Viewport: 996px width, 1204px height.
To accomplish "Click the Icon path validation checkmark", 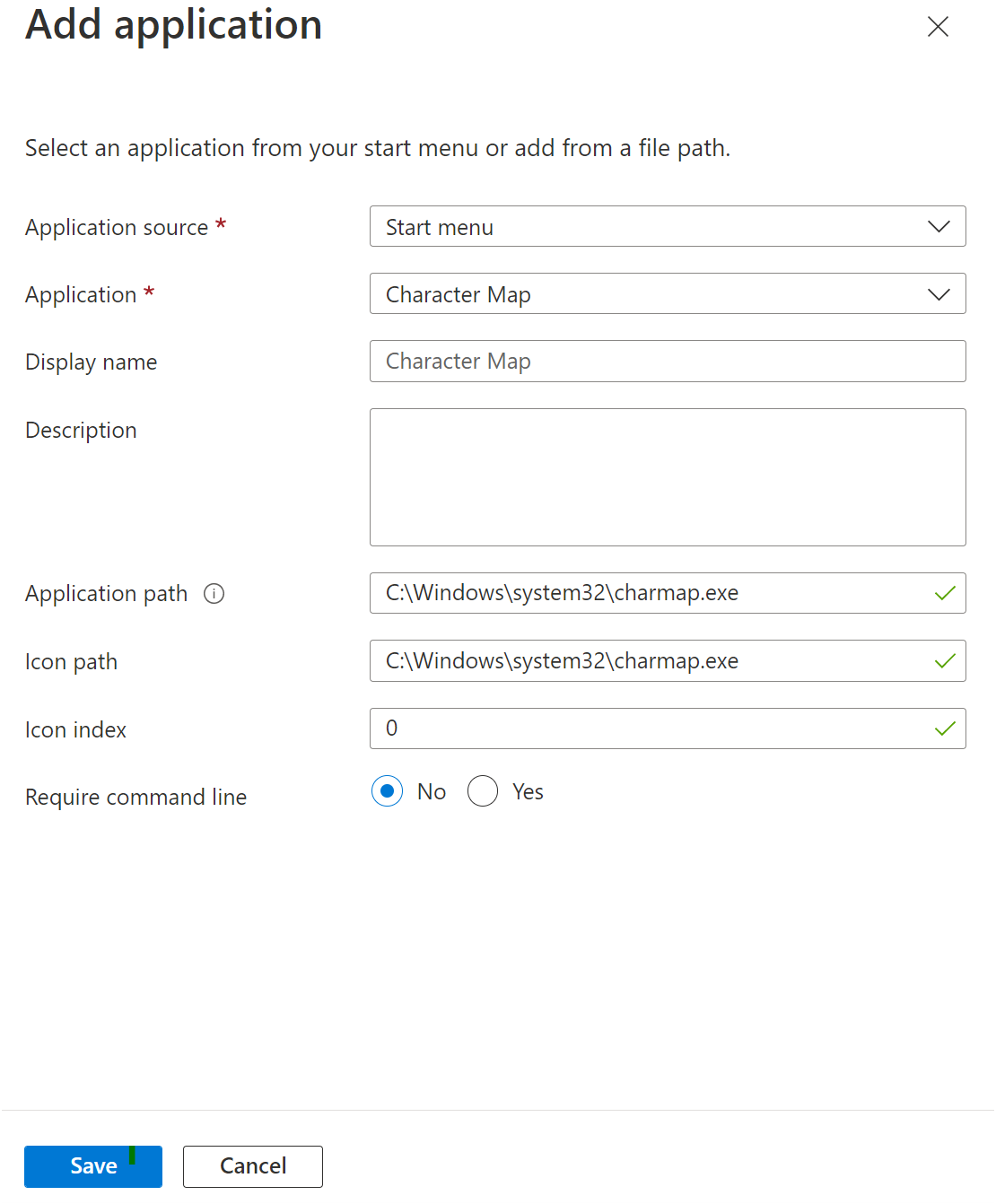I will [945, 662].
